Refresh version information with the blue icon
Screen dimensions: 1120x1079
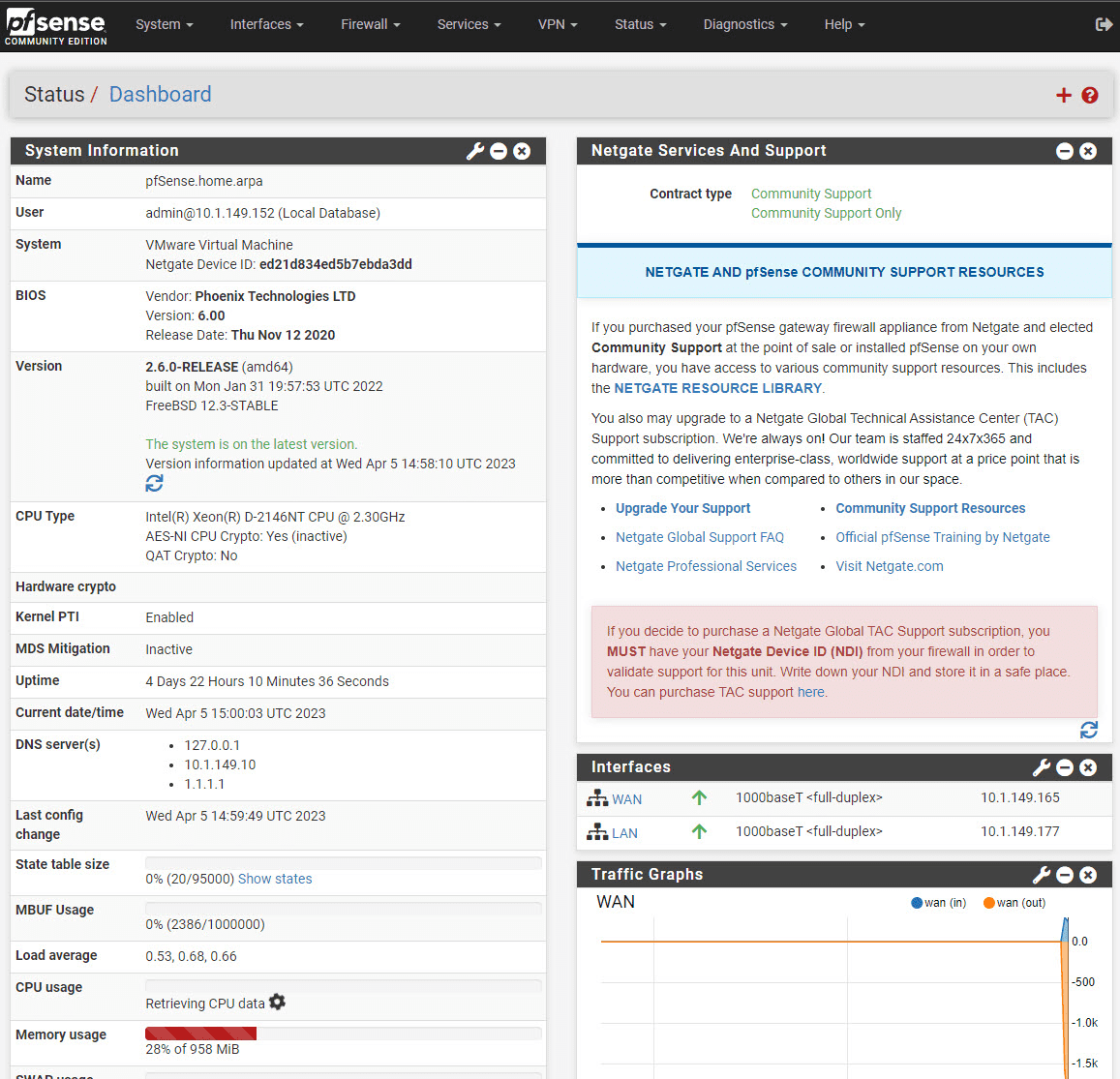pos(154,484)
